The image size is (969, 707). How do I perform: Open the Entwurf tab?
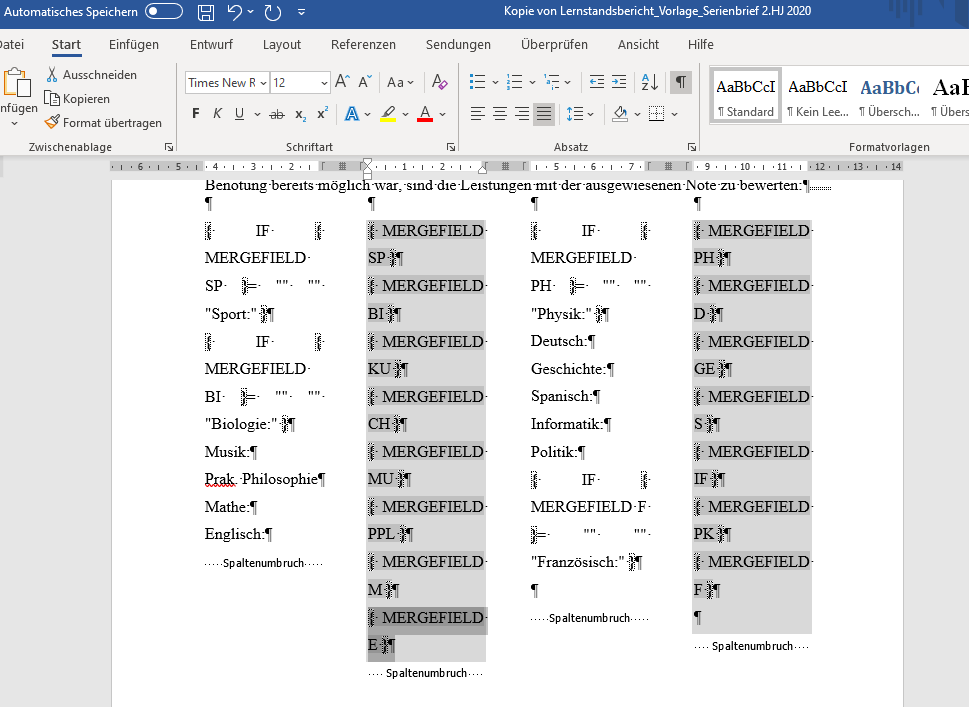click(211, 44)
